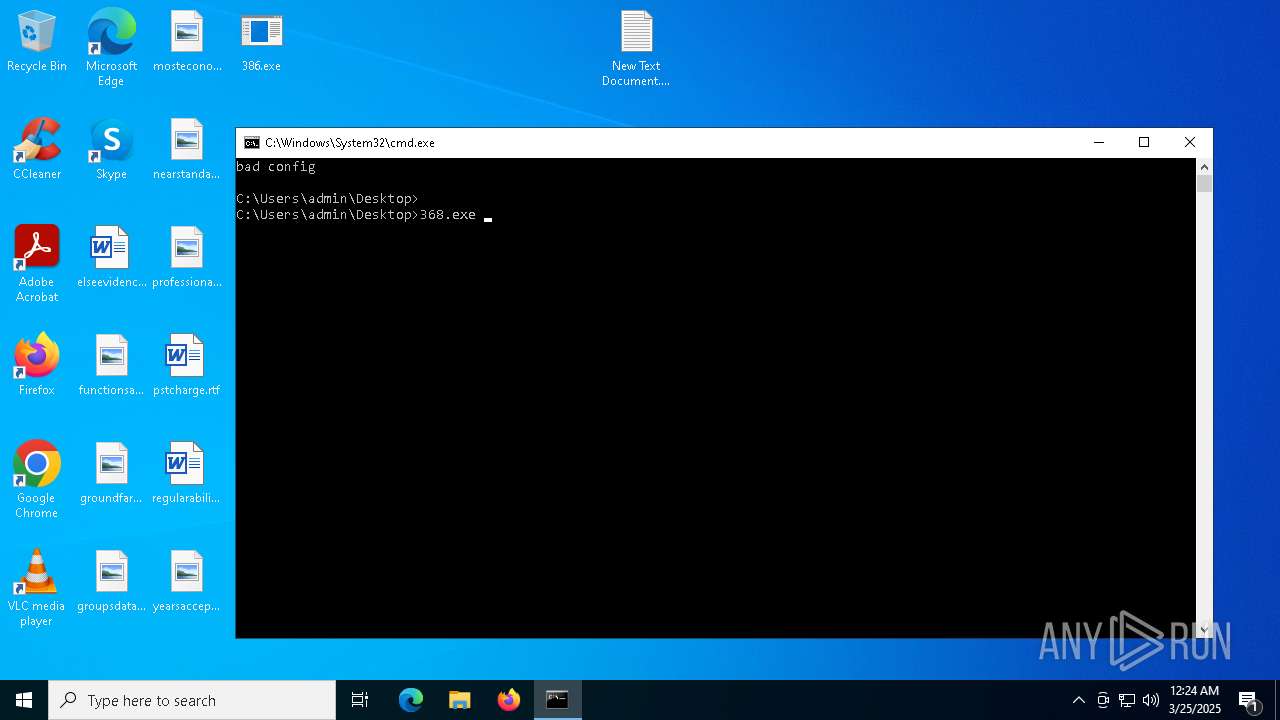Select the groundfar image file
This screenshot has height=720, width=1280.
[111, 474]
